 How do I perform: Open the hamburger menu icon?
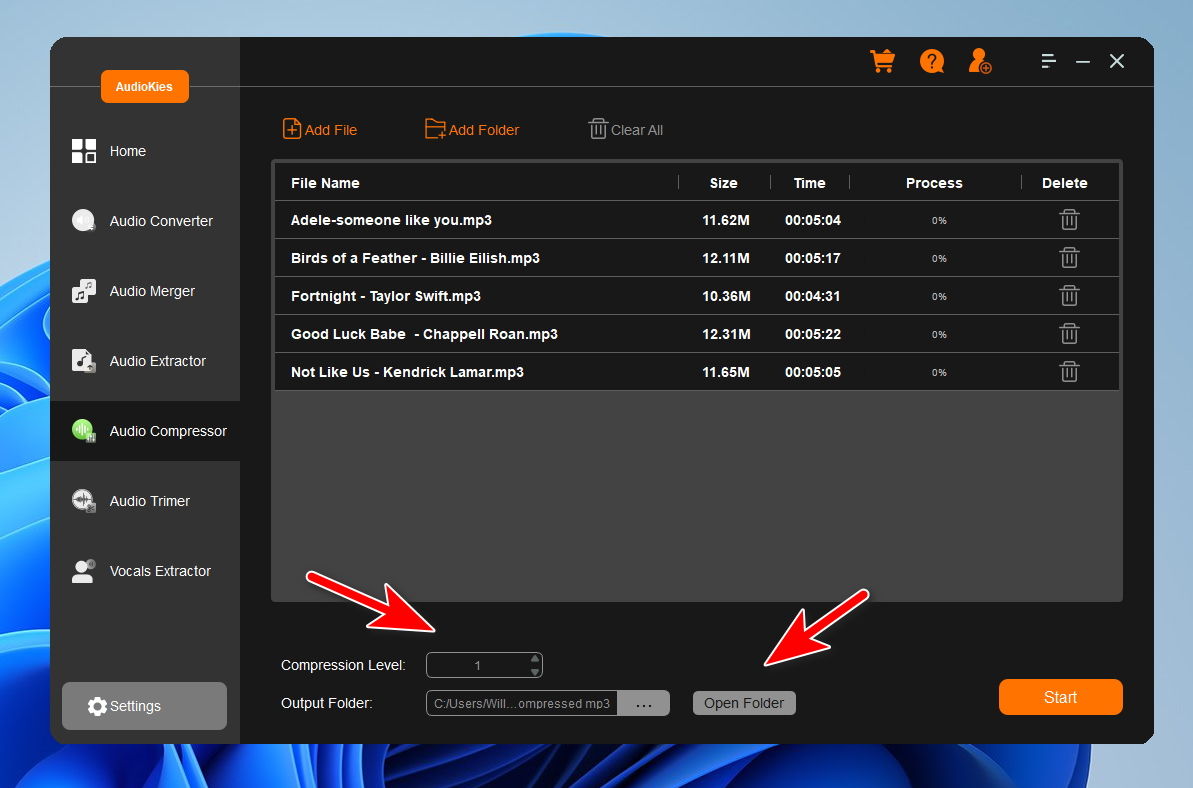tap(1048, 61)
